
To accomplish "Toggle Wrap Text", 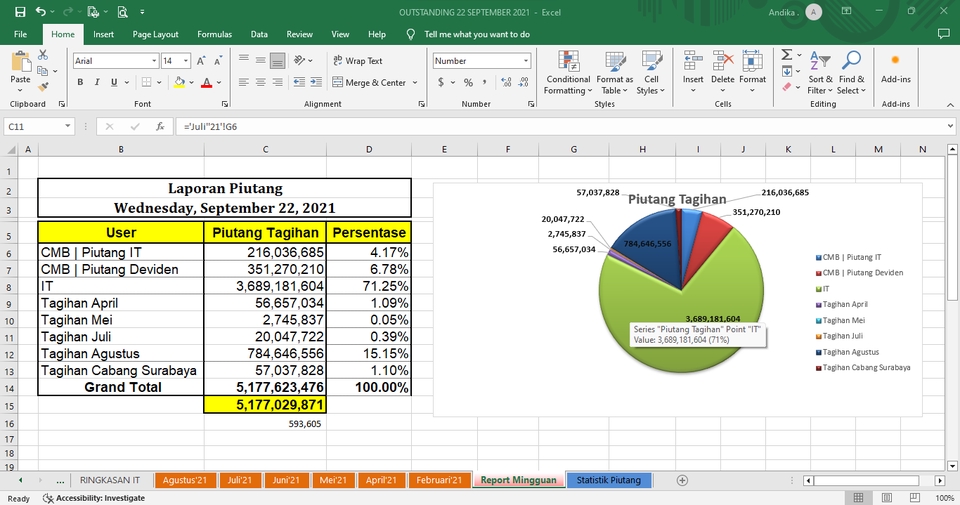I will 358,61.
